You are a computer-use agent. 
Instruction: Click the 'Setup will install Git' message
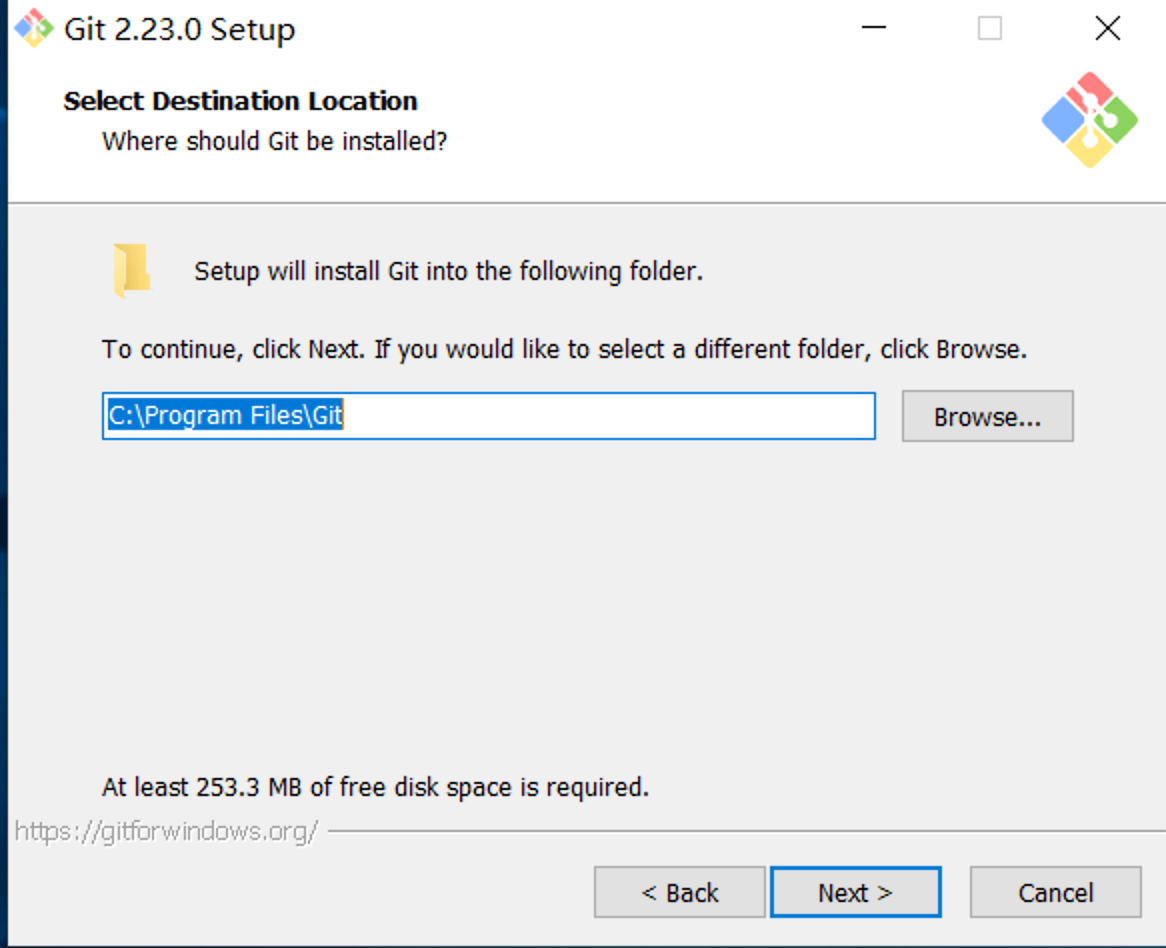(448, 271)
